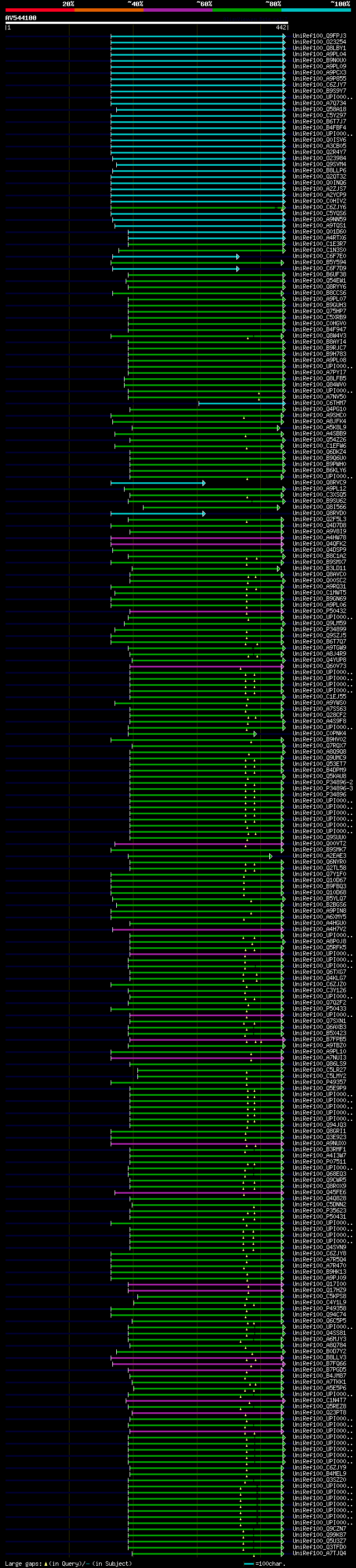356x1568 pixels.
Task: Click the UniRef100_Q0ISV6 label
Action: (319, 140)
